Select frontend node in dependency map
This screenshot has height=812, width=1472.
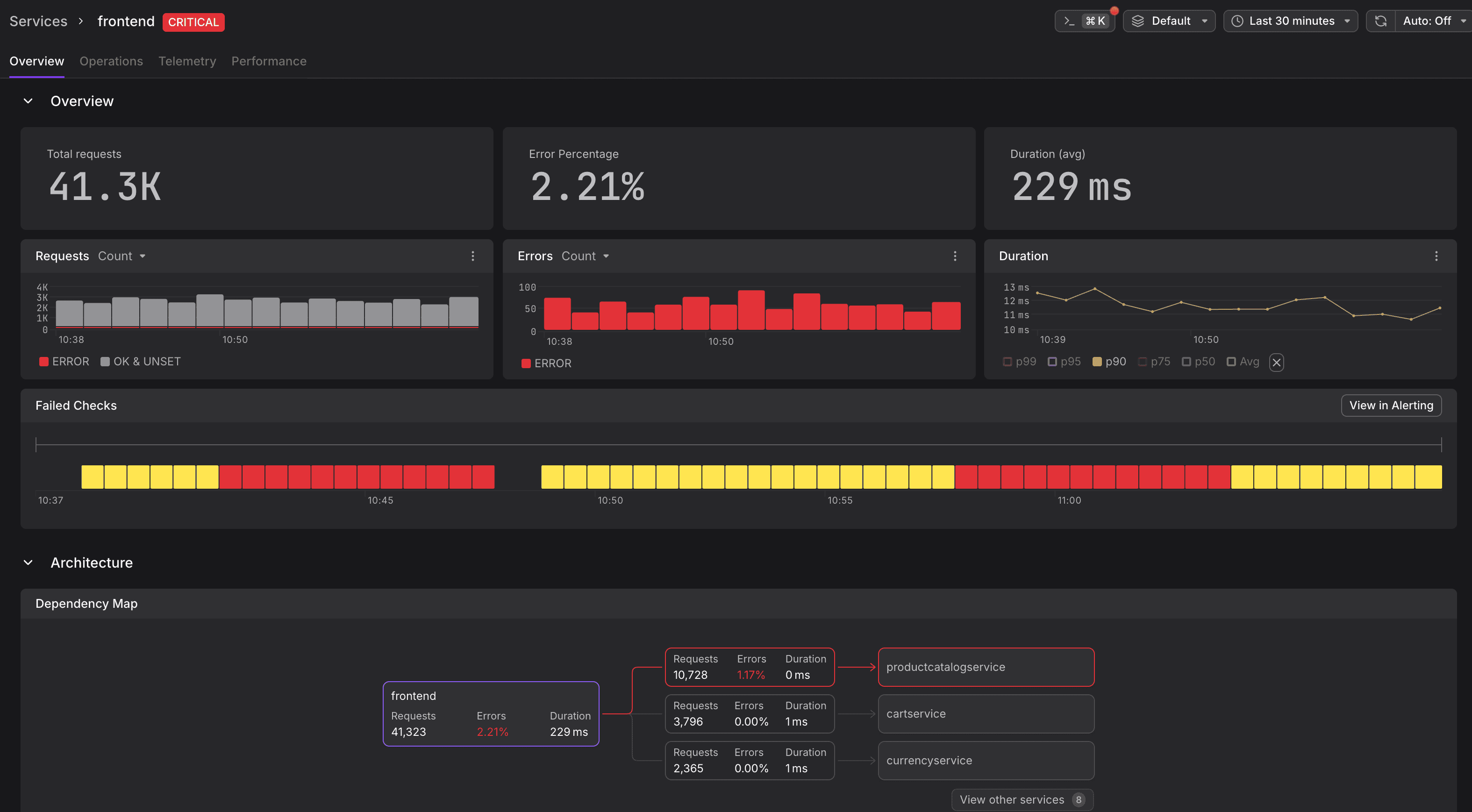point(491,714)
